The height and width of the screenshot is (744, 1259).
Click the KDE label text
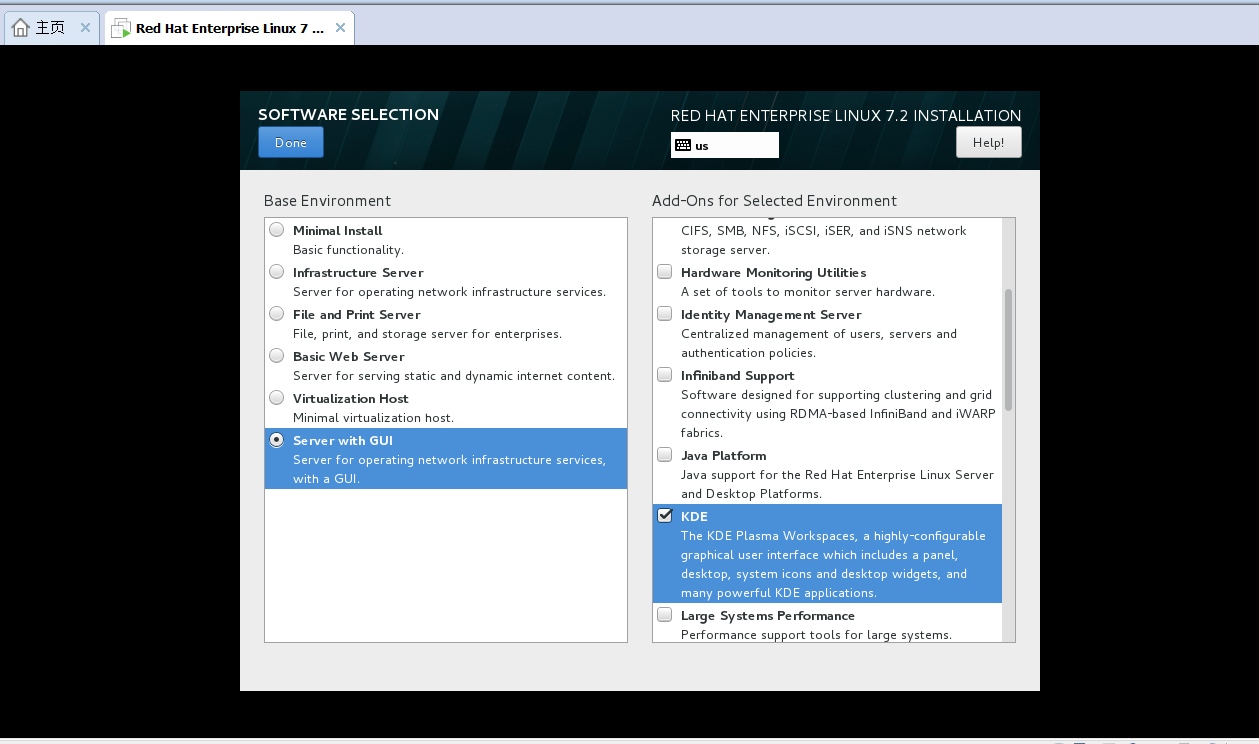[x=694, y=517]
